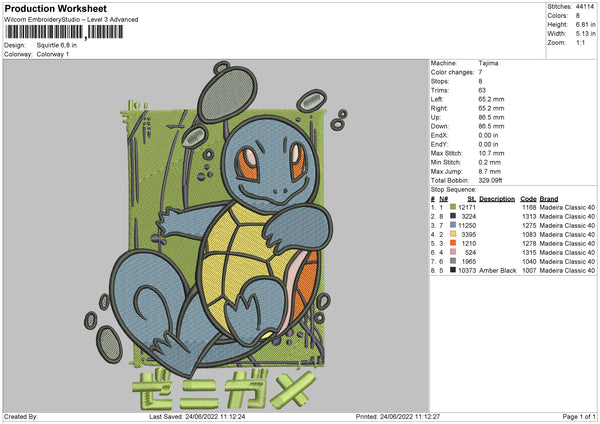The height and width of the screenshot is (424, 600).
Task: Select the 'Stop Sequence:' heading
Action: (x=453, y=190)
